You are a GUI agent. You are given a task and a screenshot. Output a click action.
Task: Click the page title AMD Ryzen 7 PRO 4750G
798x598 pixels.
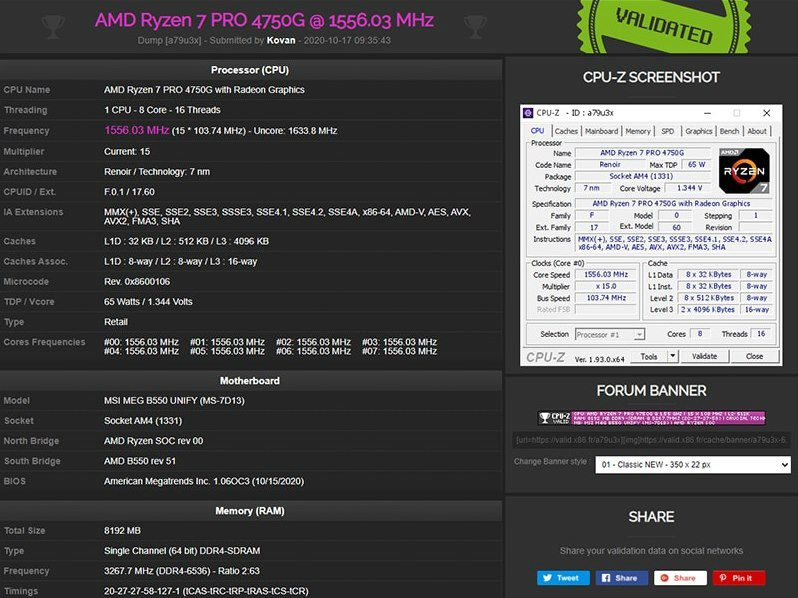[x=264, y=20]
